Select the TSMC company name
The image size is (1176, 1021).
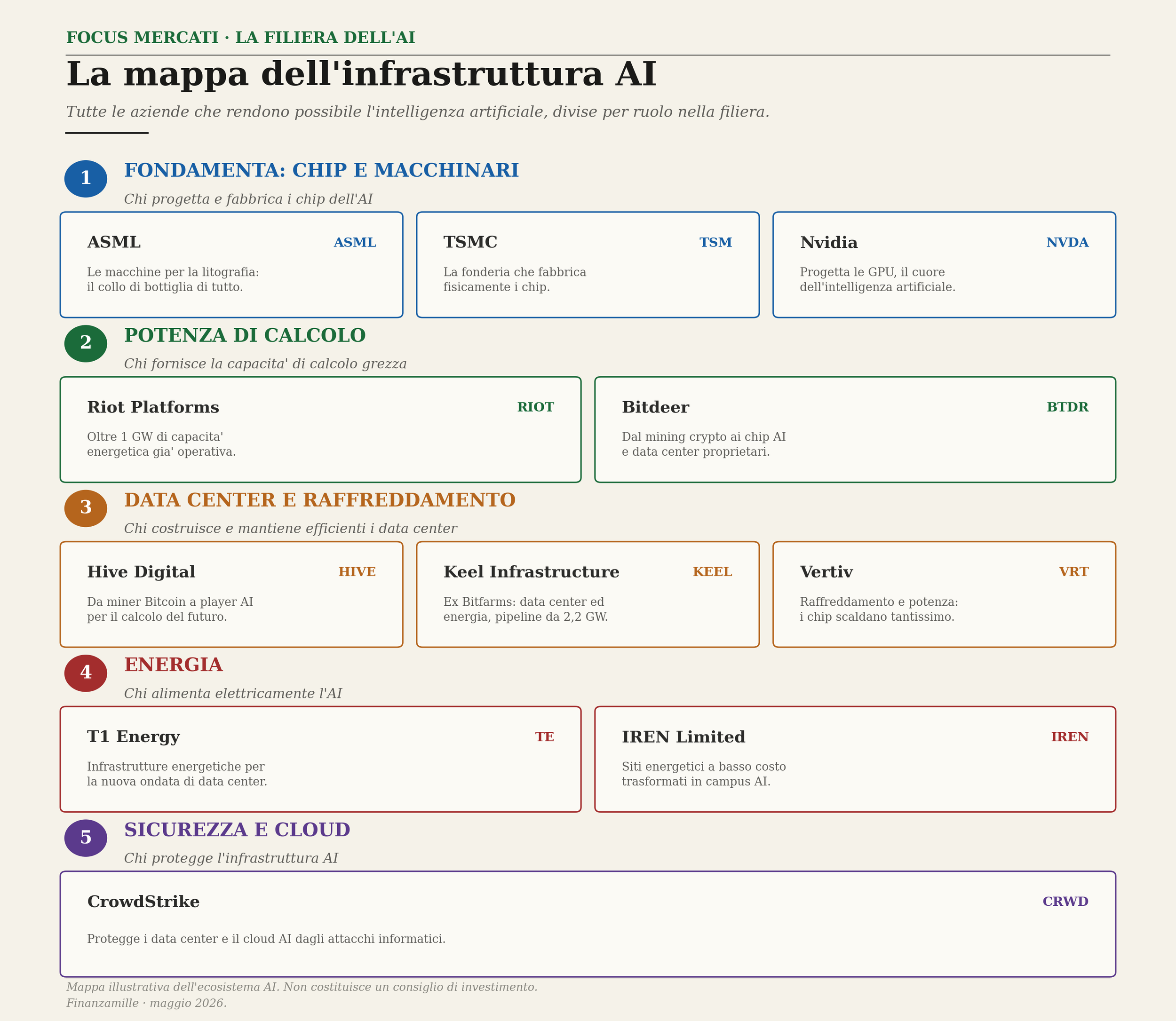coord(470,243)
